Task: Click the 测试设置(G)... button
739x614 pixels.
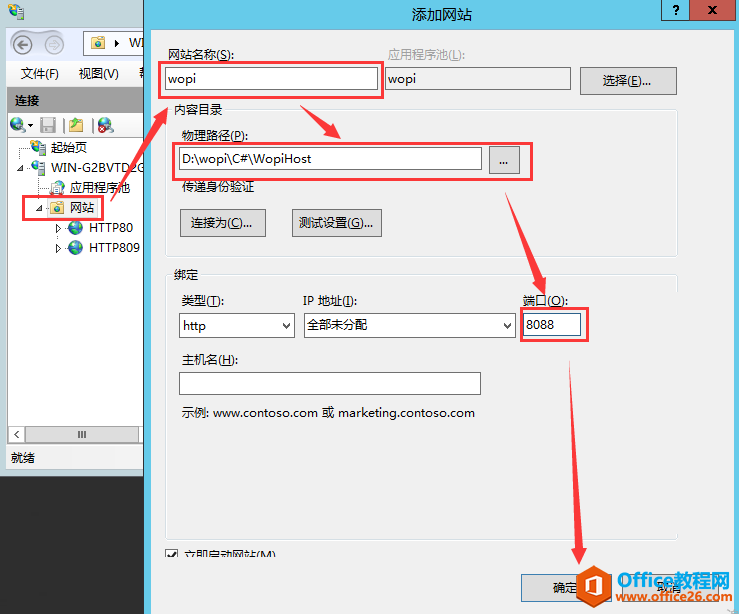Action: tap(337, 223)
